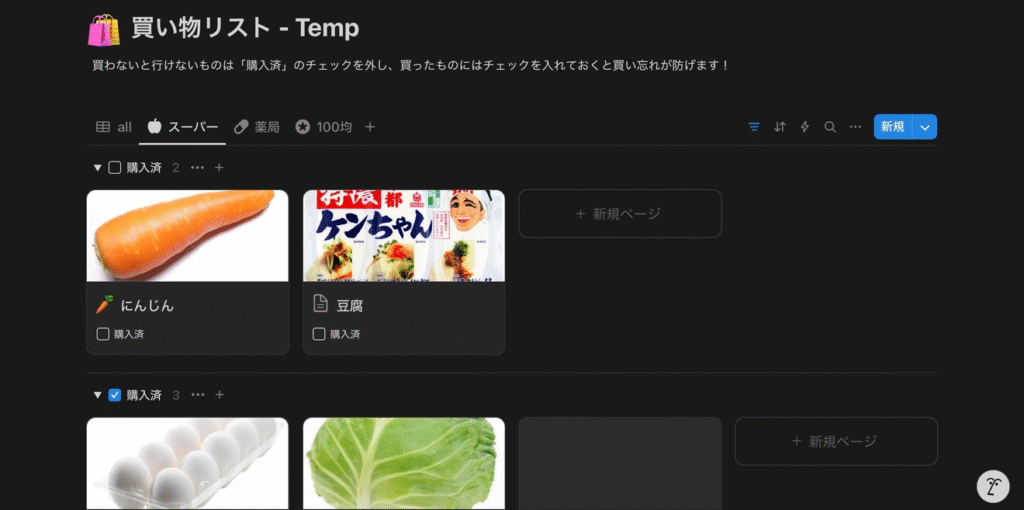Collapse the checked 購入済 group

(97, 395)
